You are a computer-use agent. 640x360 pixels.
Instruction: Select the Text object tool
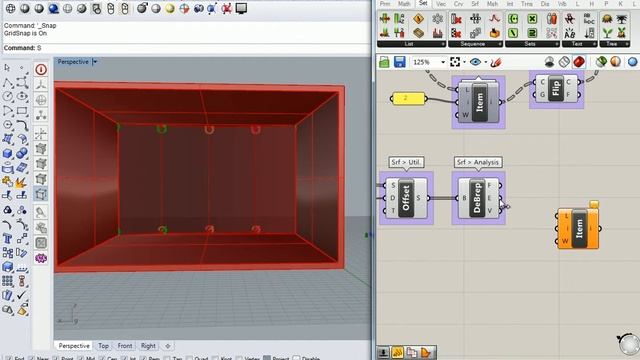coord(7,238)
